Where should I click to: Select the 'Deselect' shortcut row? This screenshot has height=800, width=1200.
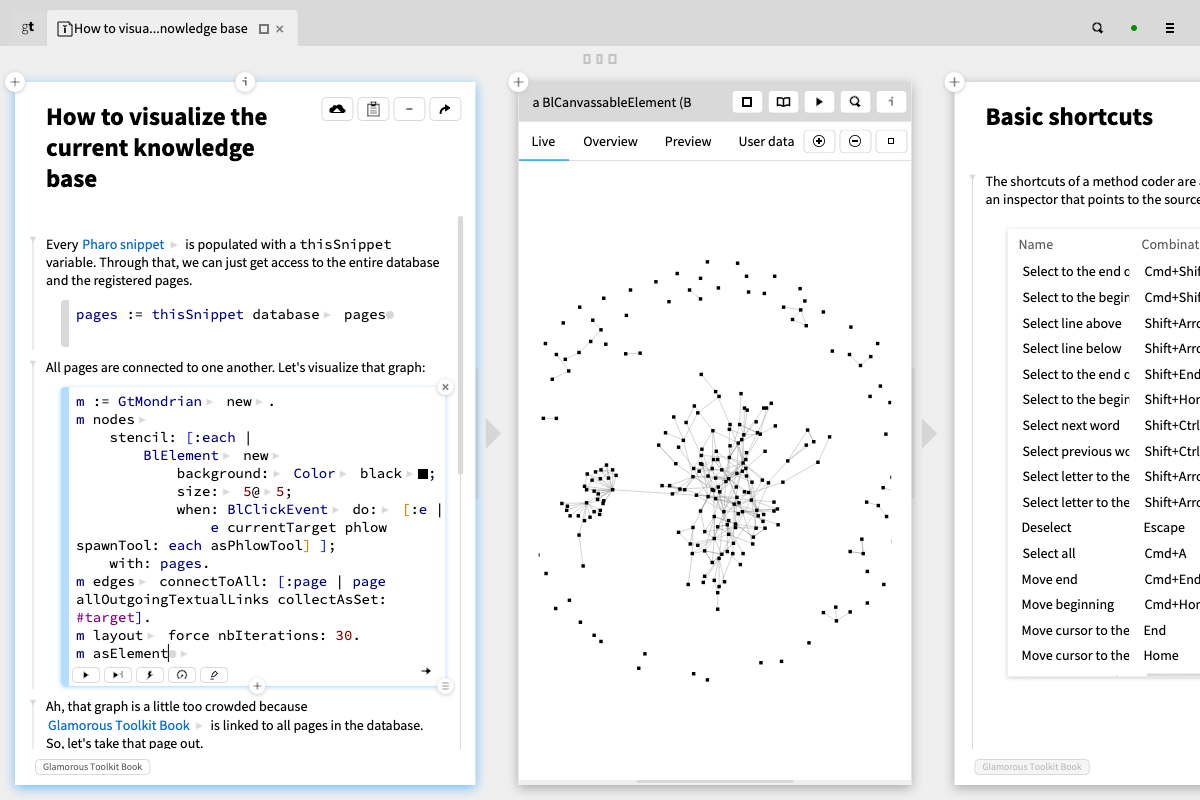1104,527
